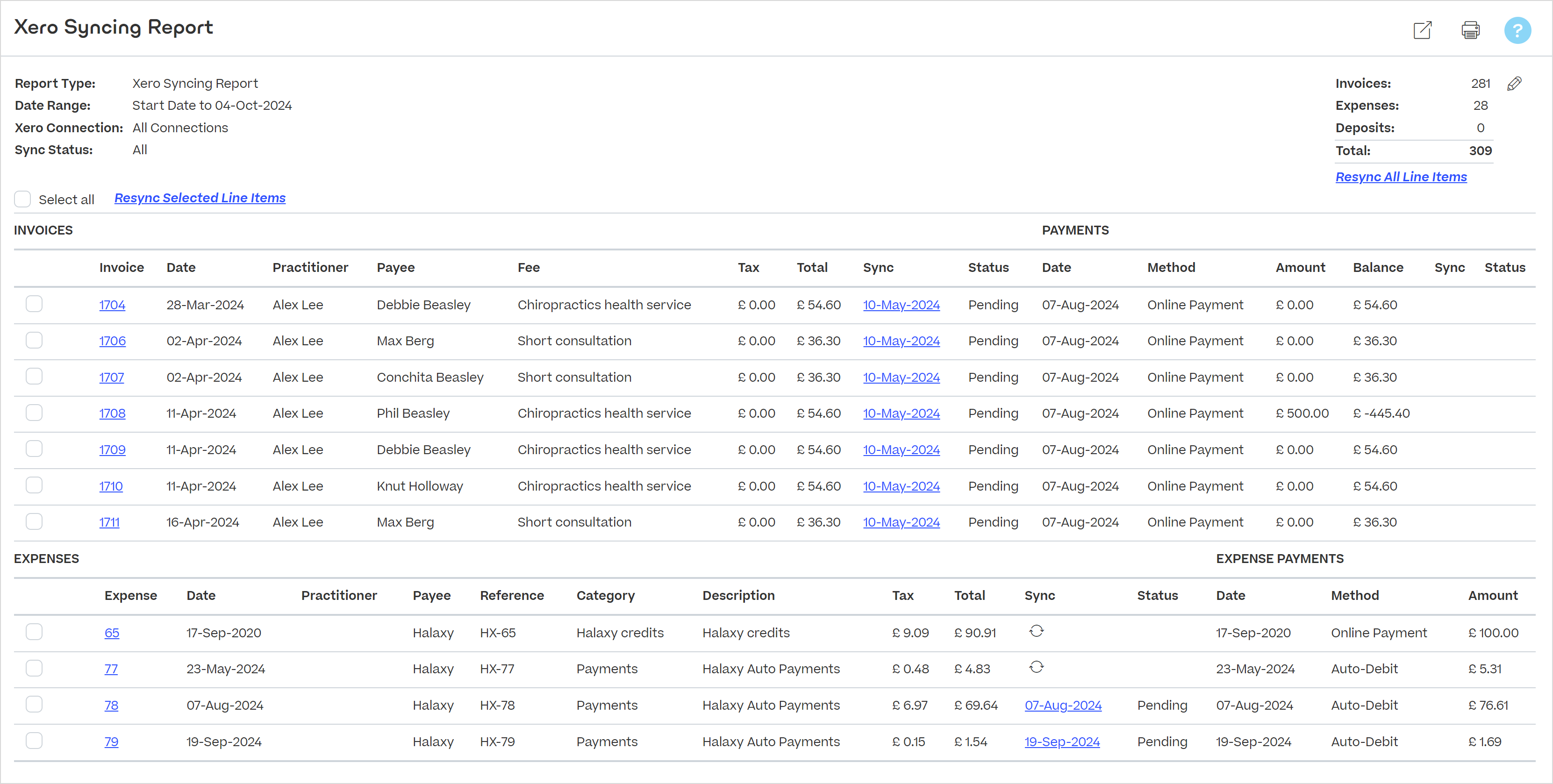Click the Practitioner column header in Invoices

310,268
